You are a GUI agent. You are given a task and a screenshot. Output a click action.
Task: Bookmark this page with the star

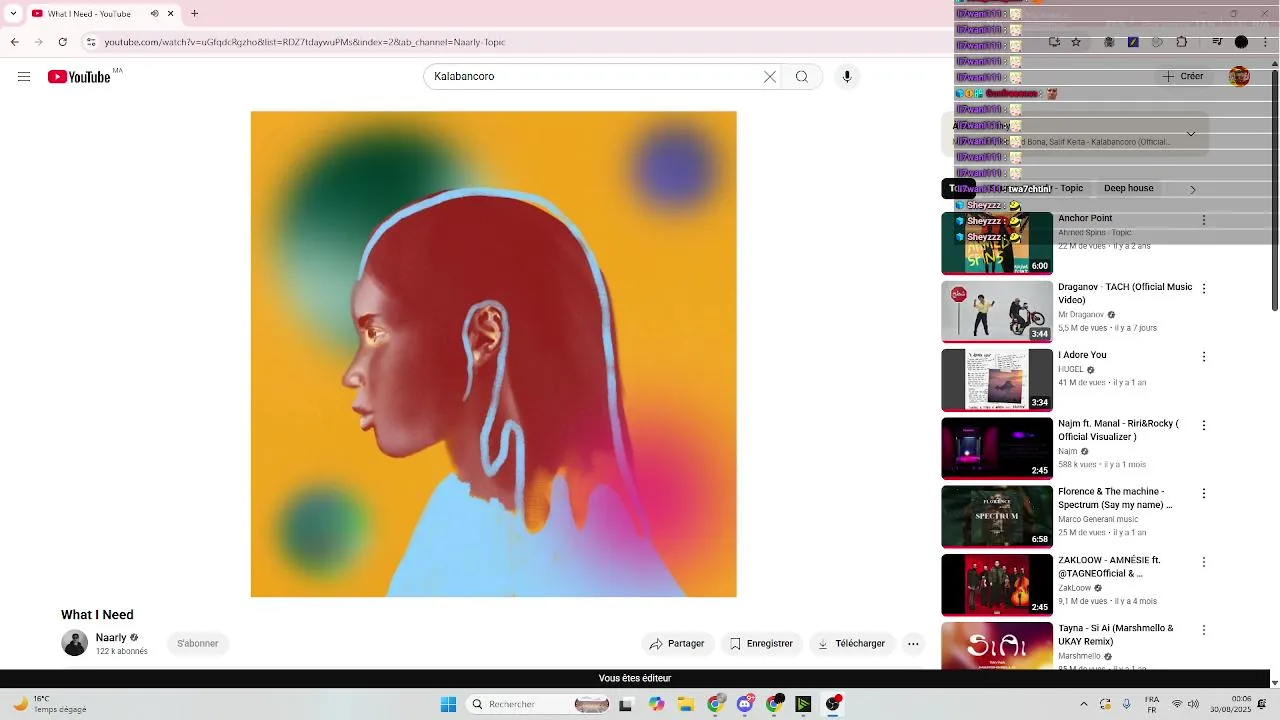tap(1076, 42)
